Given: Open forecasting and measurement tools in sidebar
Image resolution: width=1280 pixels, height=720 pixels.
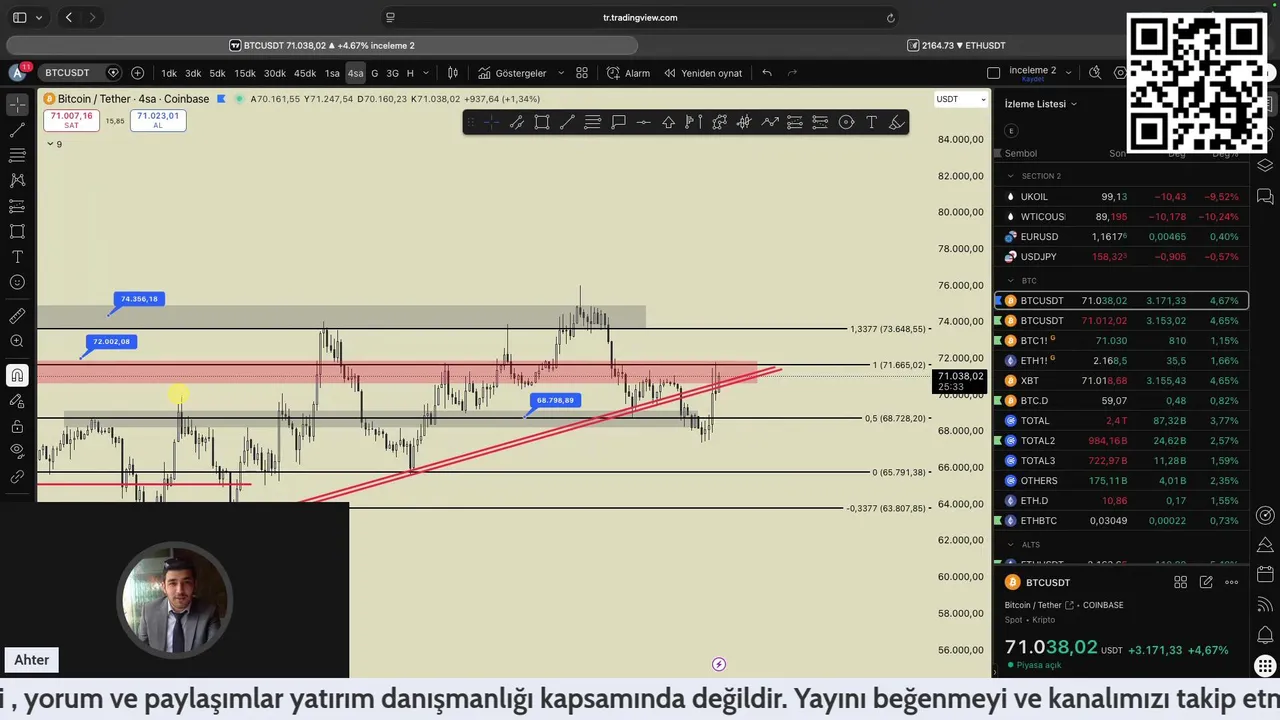Looking at the screenshot, I should pos(17,206).
